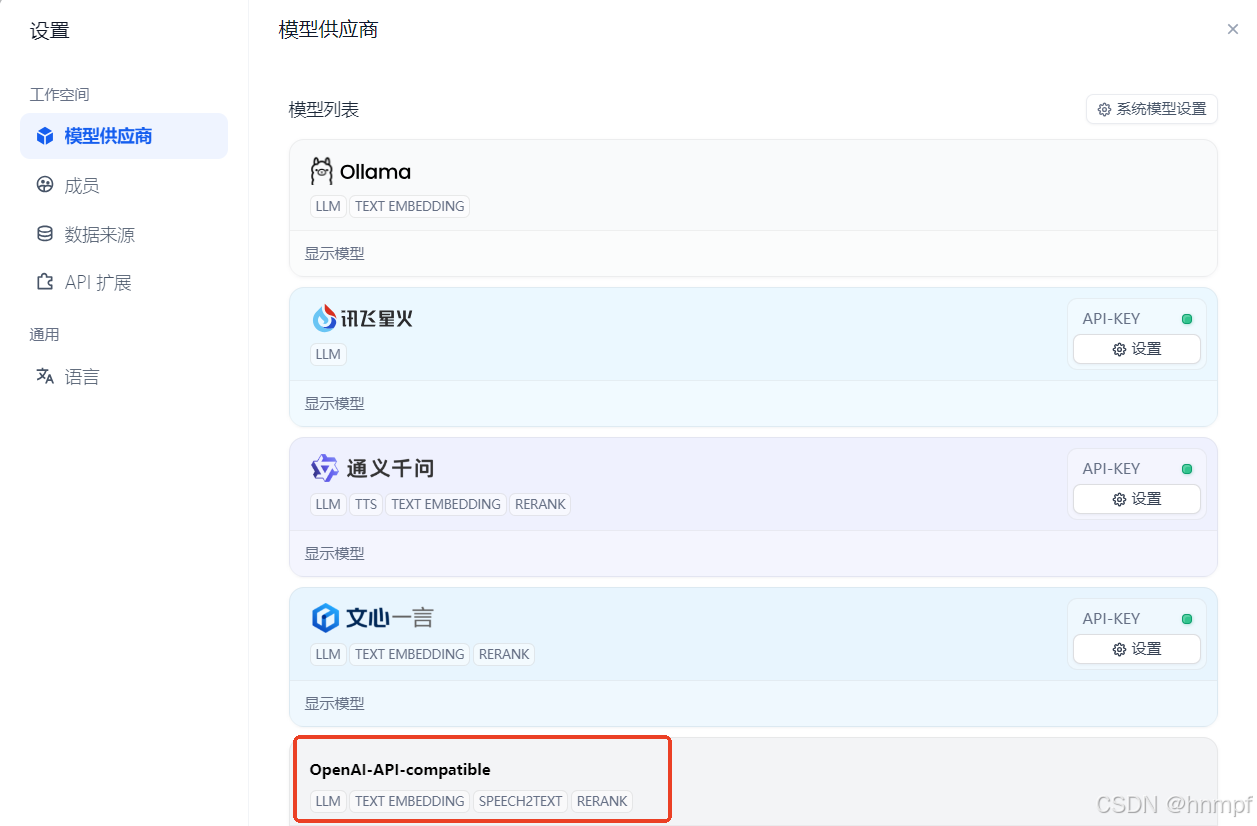Click green status dot for 讯飞星火
Image resolution: width=1257 pixels, height=826 pixels.
click(1187, 319)
